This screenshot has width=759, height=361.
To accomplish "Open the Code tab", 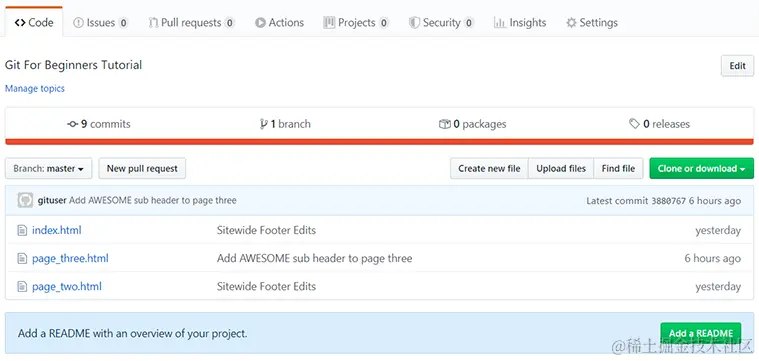I will [x=34, y=22].
